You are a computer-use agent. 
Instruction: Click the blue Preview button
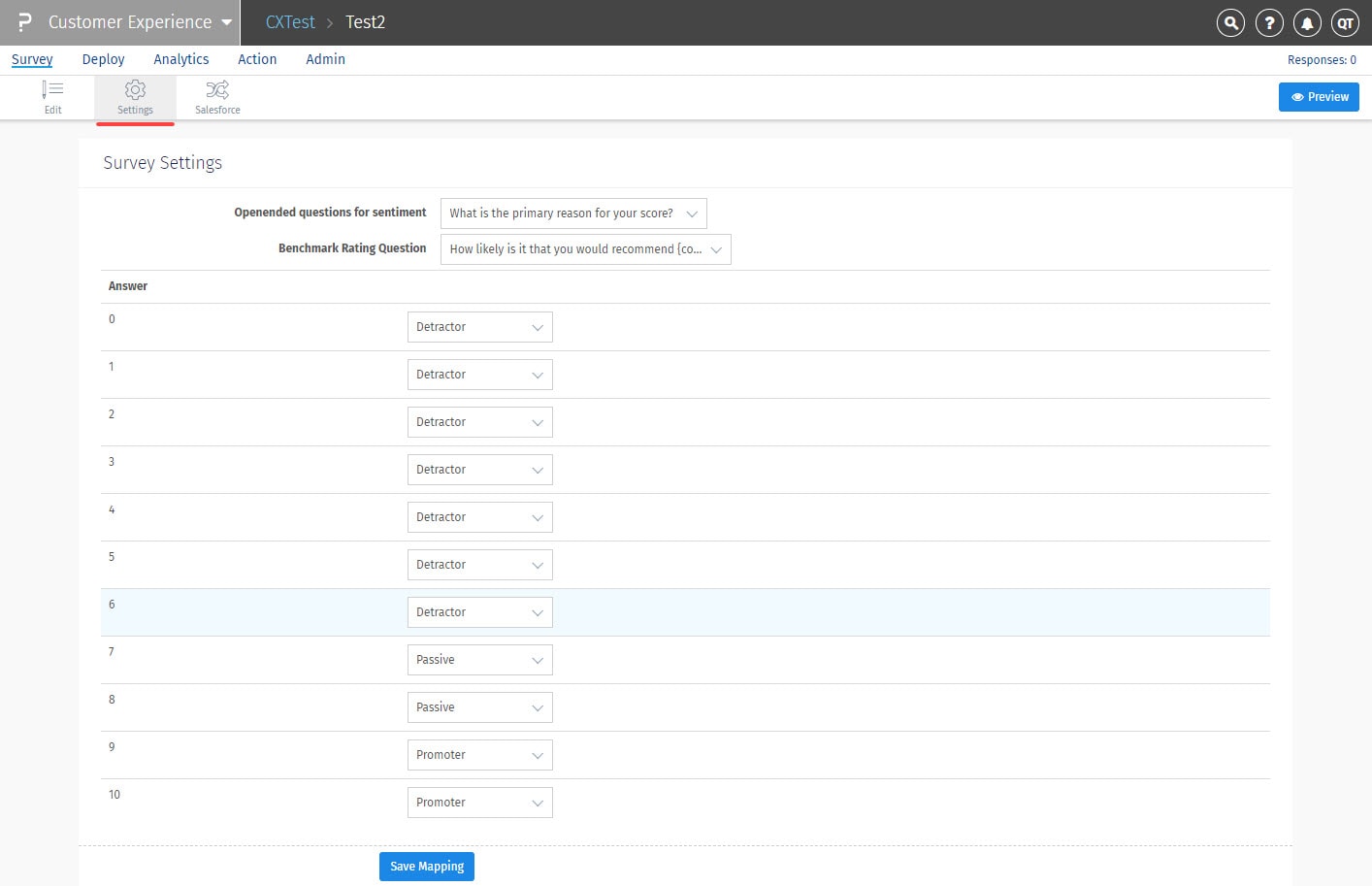coord(1319,97)
